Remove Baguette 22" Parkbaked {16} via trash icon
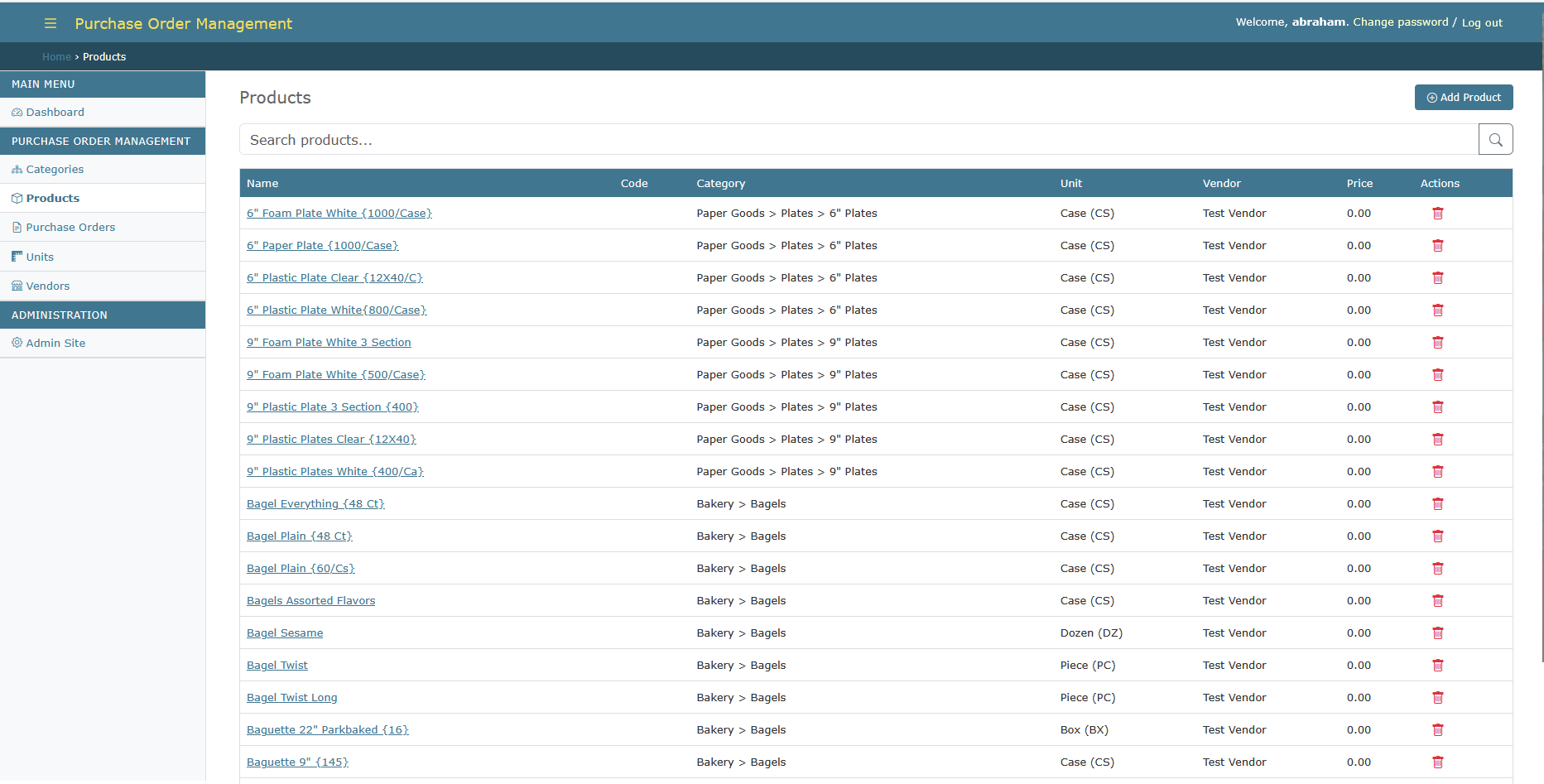This screenshot has width=1544, height=784. pos(1437,730)
